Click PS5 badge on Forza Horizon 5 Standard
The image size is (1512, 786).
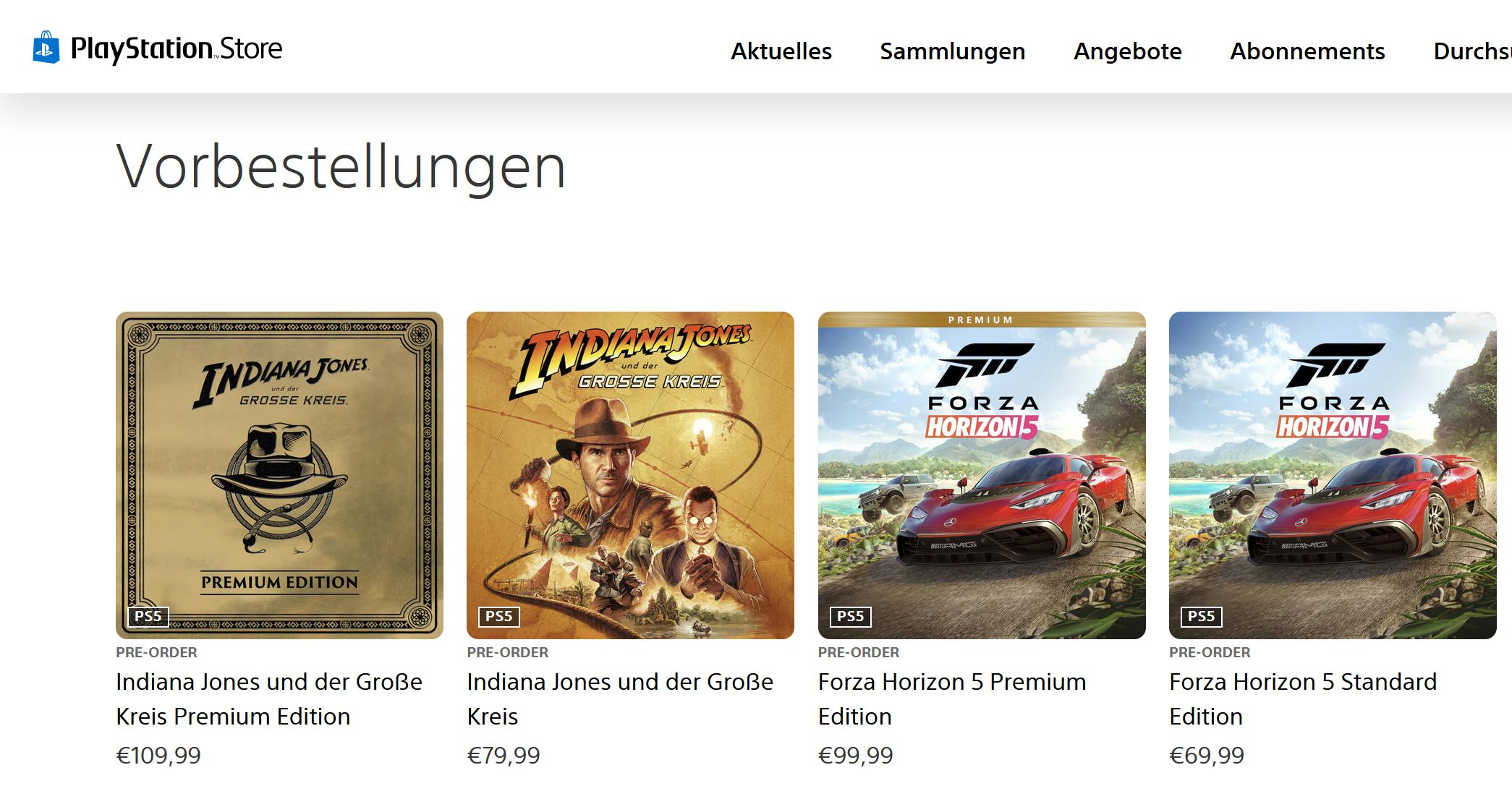coord(1202,616)
